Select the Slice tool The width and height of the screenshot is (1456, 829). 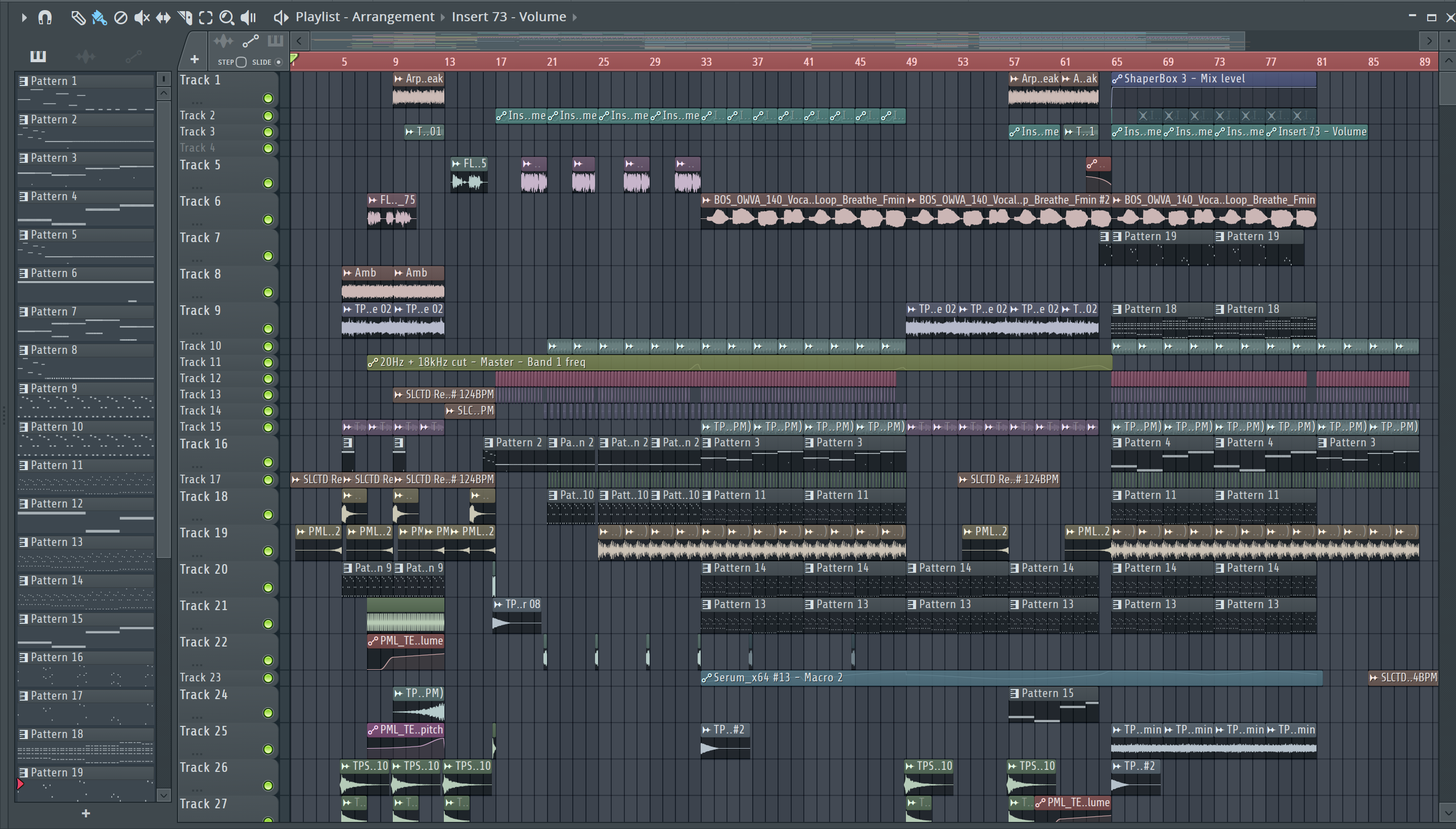click(185, 18)
